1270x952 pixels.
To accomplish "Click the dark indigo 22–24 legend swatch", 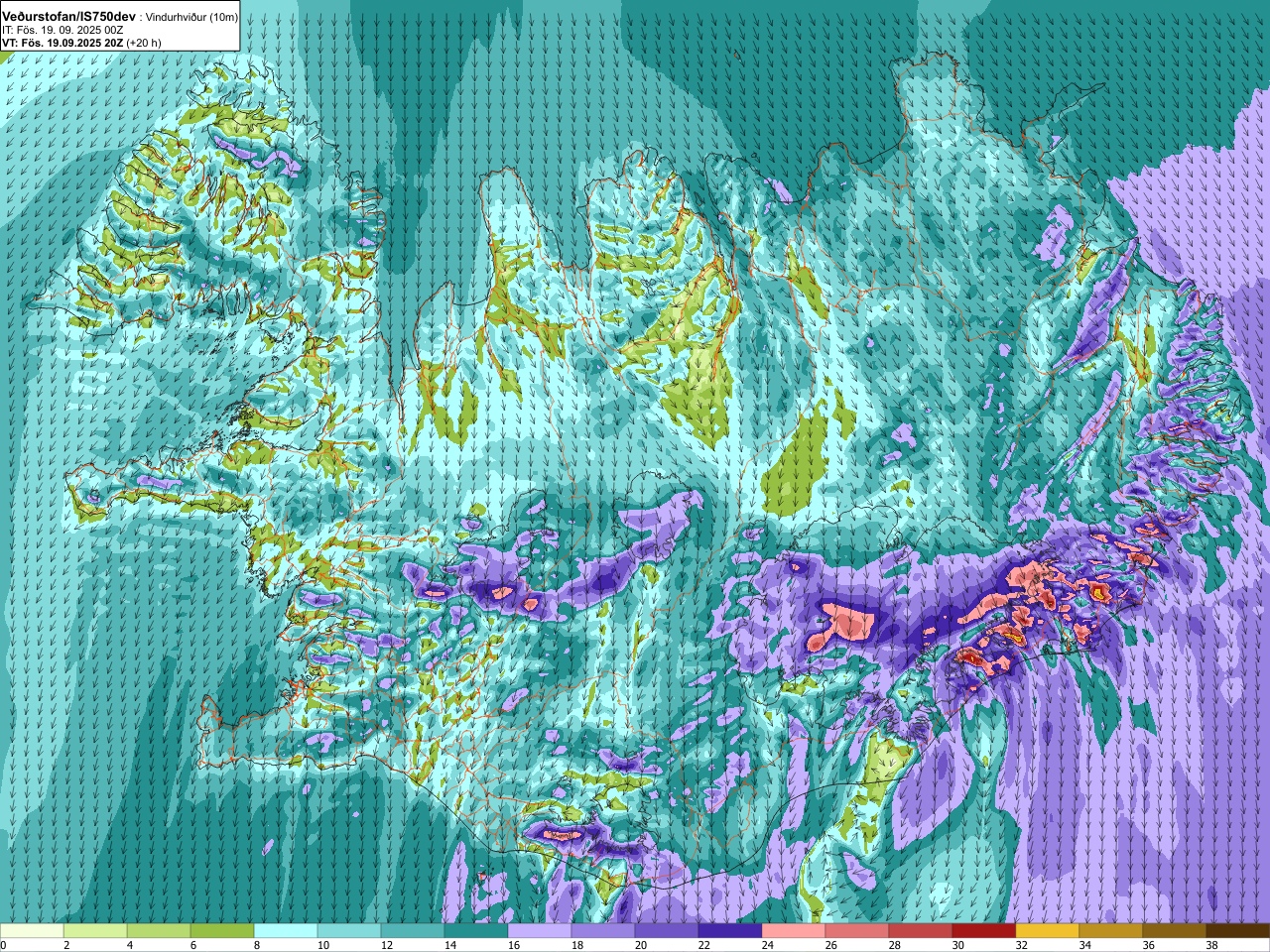I will click(x=730, y=931).
